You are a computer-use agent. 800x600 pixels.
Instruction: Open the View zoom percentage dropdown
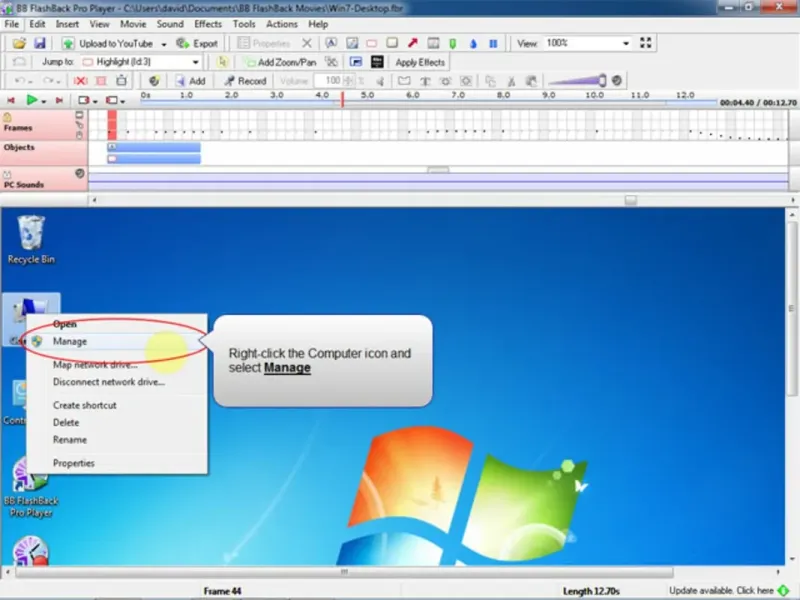coord(626,44)
